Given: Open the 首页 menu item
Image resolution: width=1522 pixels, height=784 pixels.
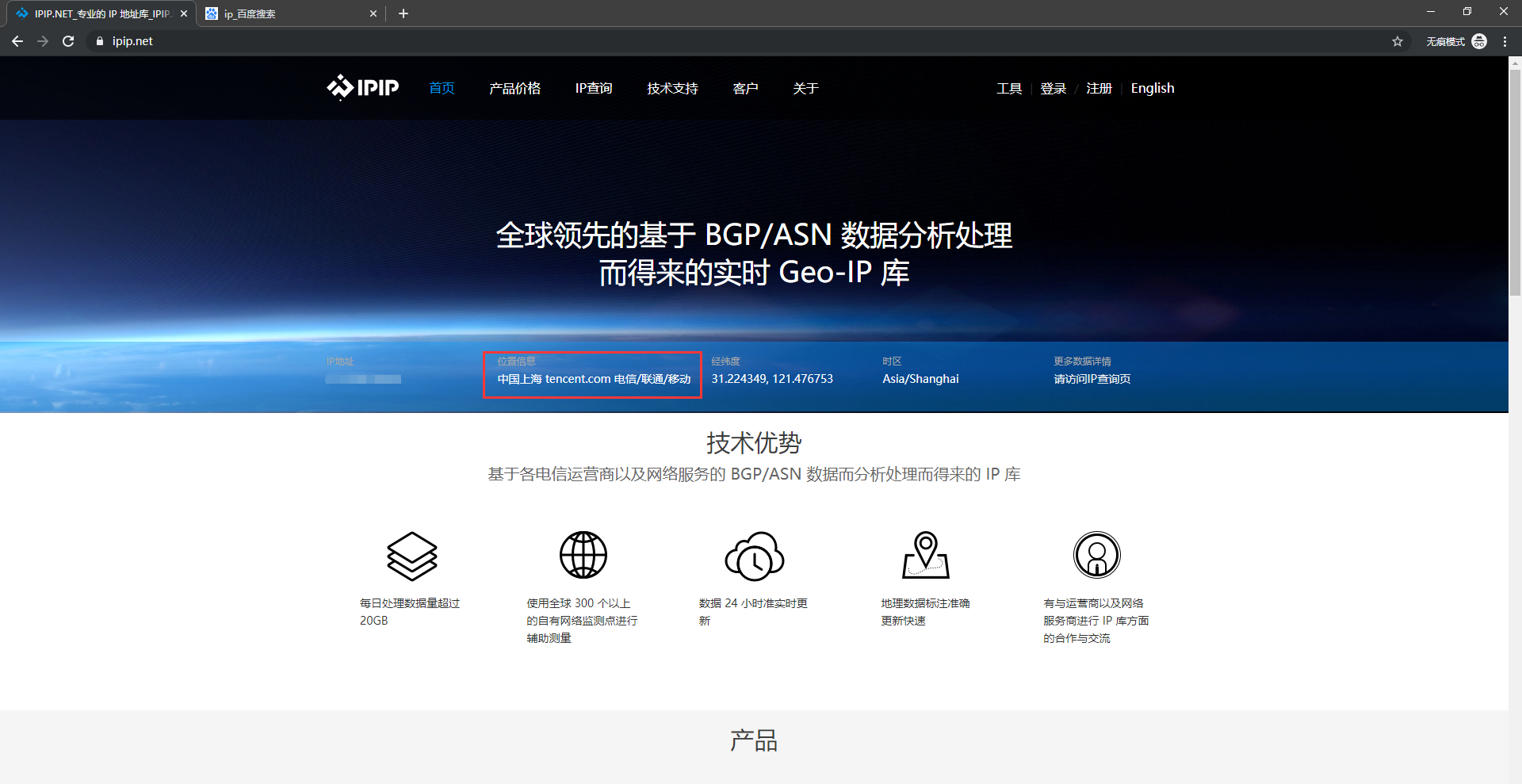Looking at the screenshot, I should click(x=442, y=88).
